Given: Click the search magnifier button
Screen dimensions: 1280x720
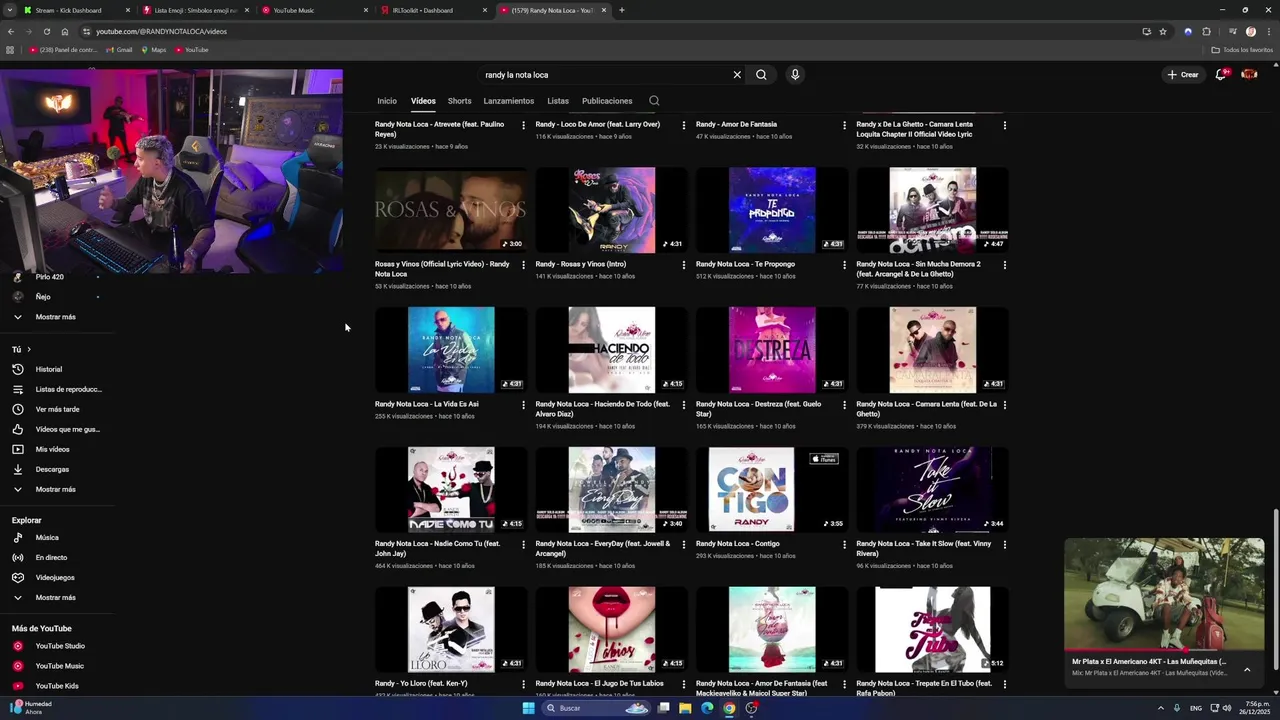Looking at the screenshot, I should (761, 75).
